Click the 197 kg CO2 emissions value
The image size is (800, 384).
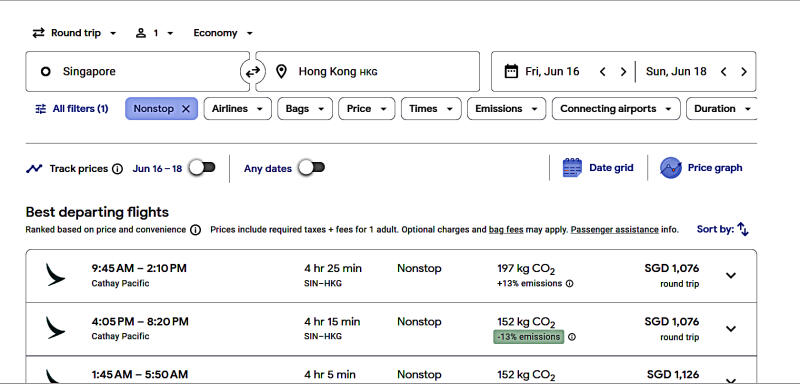coord(526,269)
